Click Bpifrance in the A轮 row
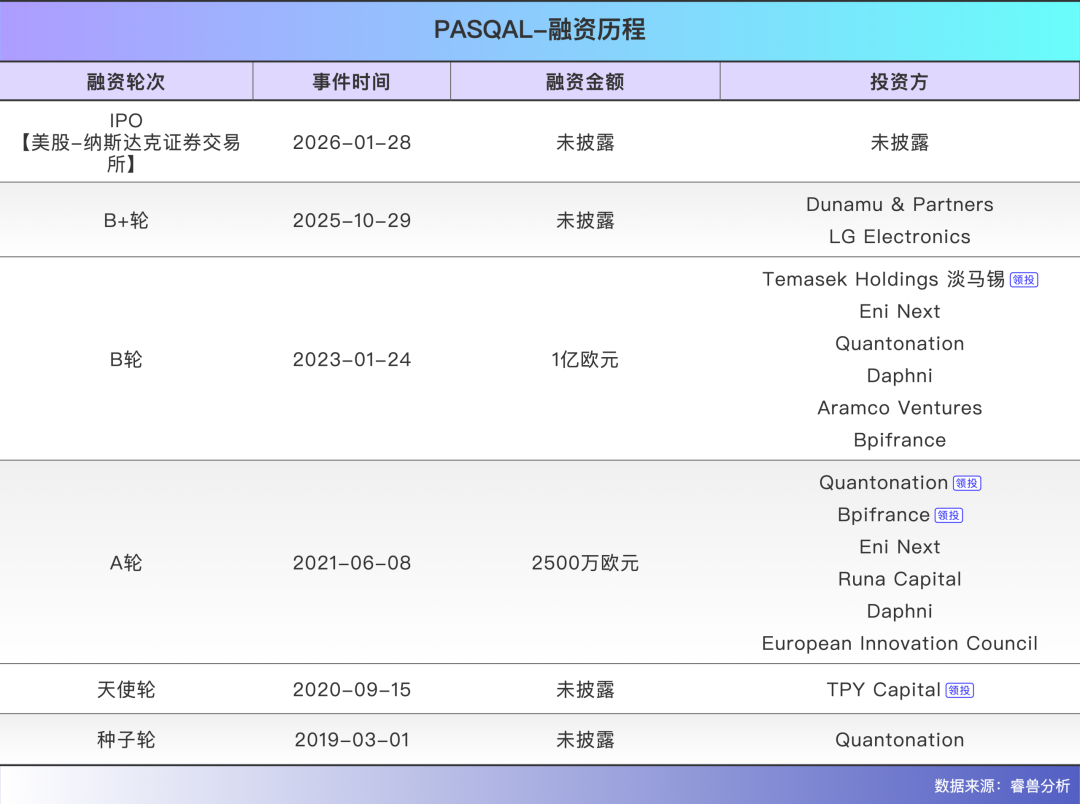 click(x=884, y=515)
